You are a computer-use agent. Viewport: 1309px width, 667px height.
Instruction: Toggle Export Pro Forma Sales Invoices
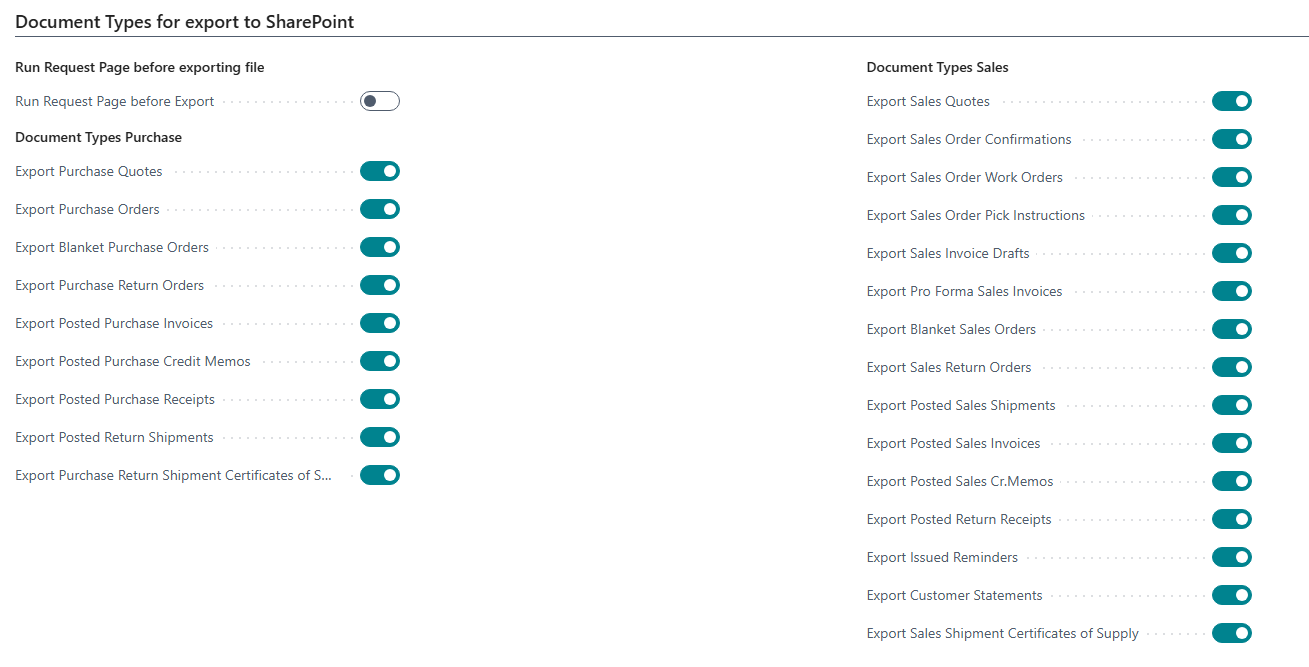1231,291
